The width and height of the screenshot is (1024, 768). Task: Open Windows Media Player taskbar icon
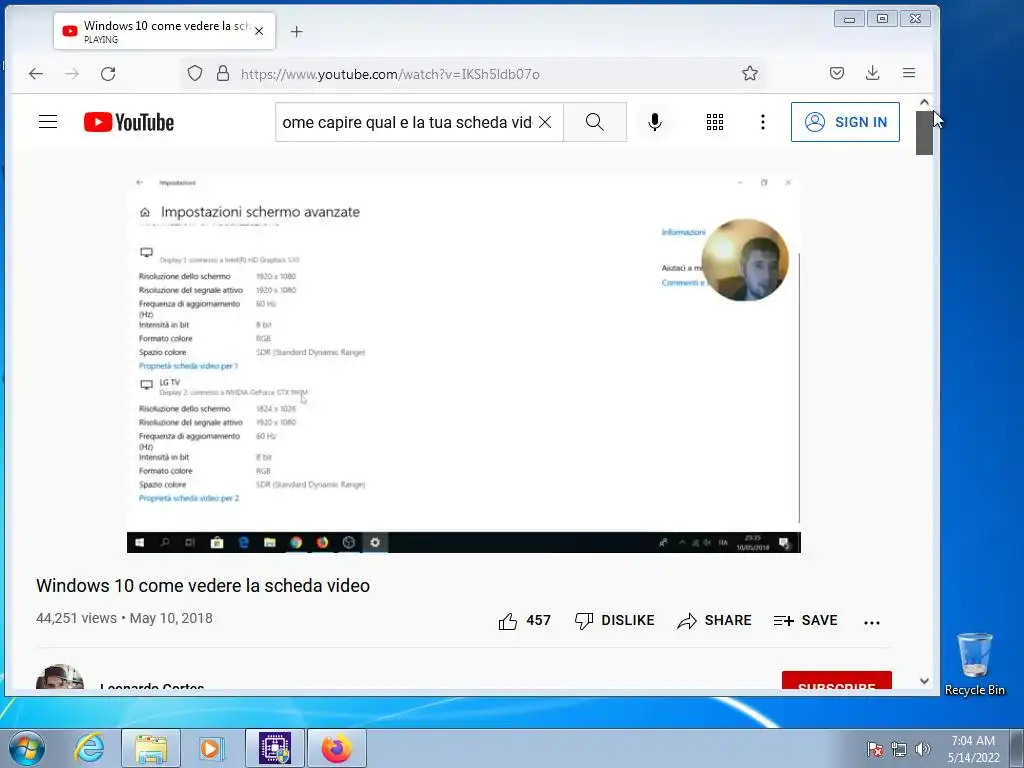coord(211,748)
